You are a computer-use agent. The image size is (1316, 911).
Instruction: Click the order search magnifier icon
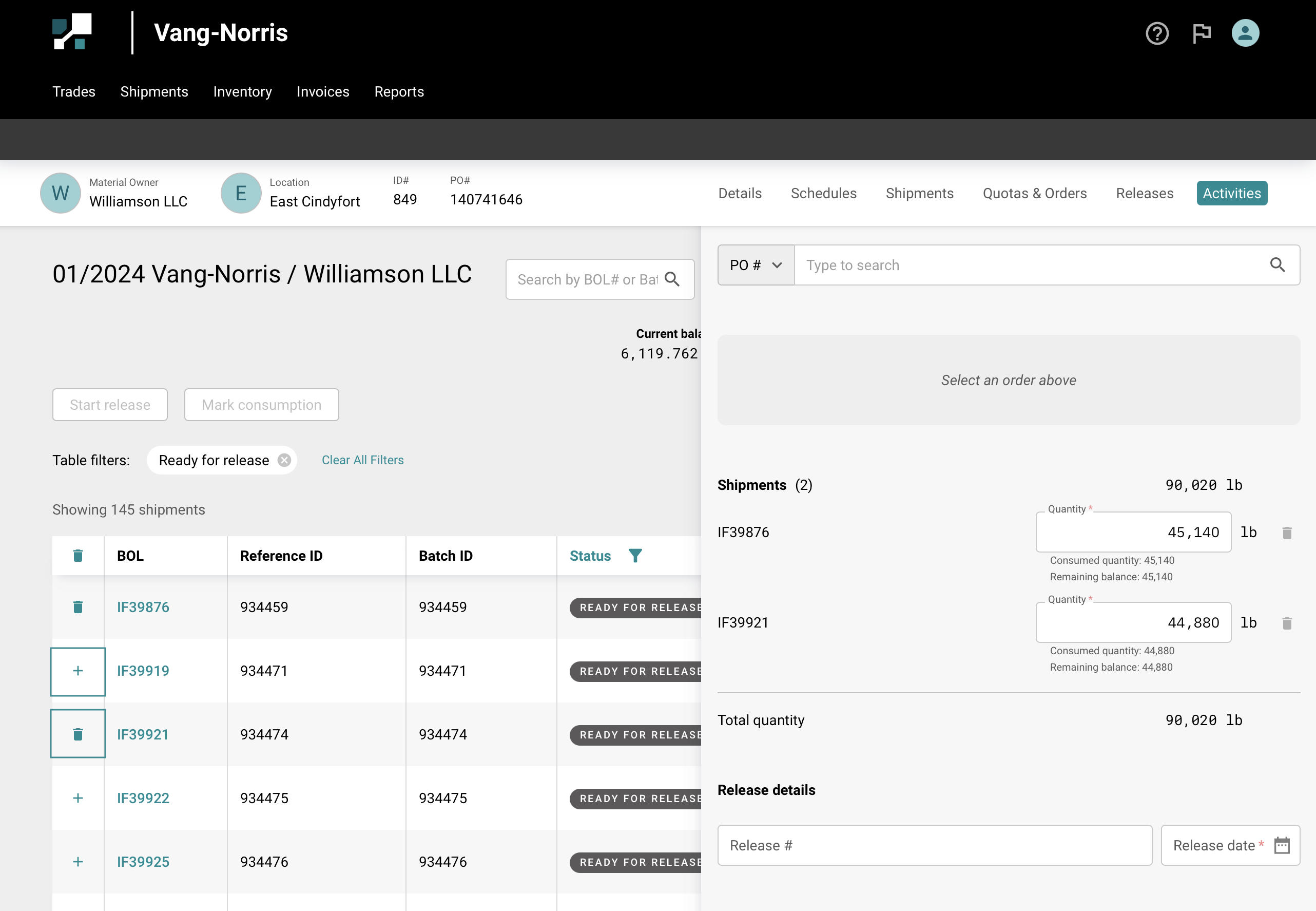pyautogui.click(x=1277, y=265)
